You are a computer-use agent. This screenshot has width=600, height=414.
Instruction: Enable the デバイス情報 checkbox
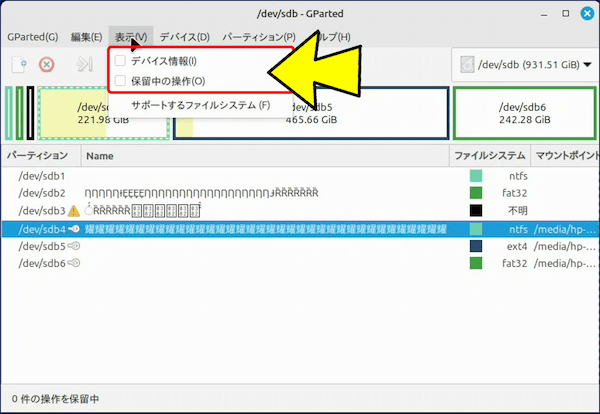120,61
